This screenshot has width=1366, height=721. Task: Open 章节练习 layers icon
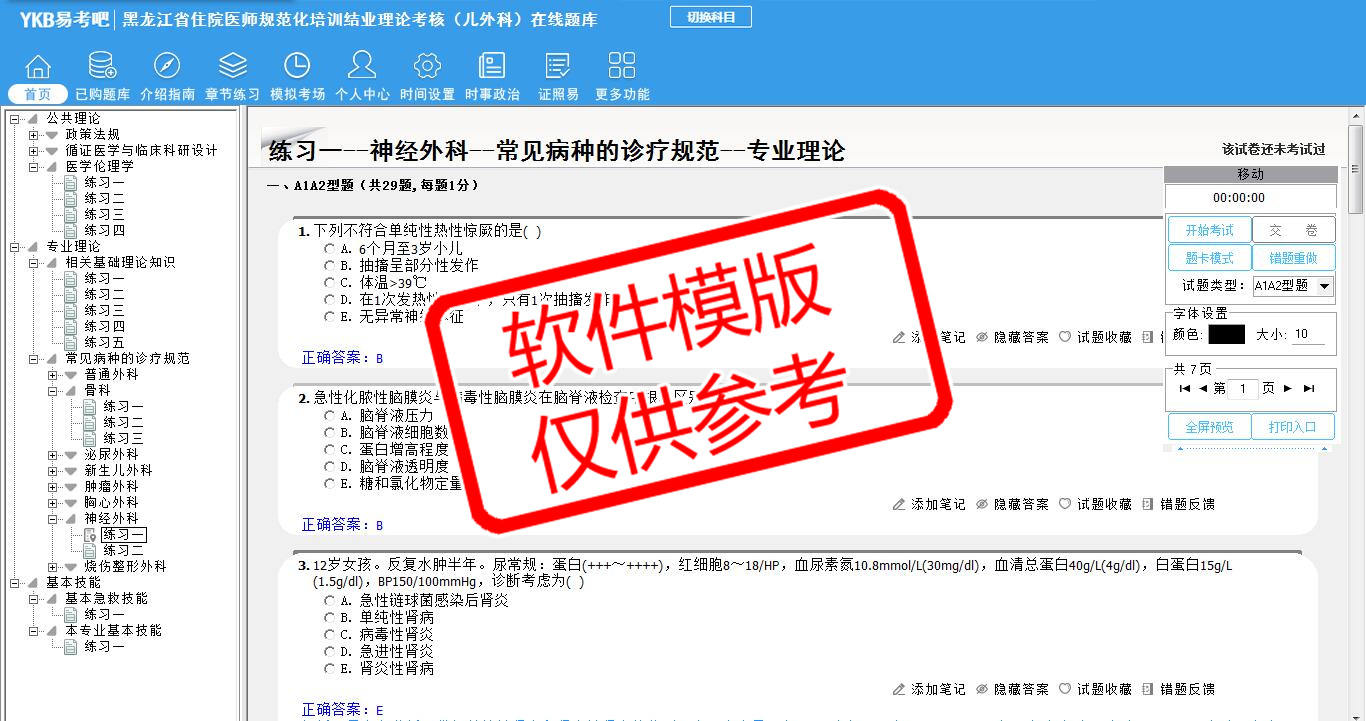232,67
